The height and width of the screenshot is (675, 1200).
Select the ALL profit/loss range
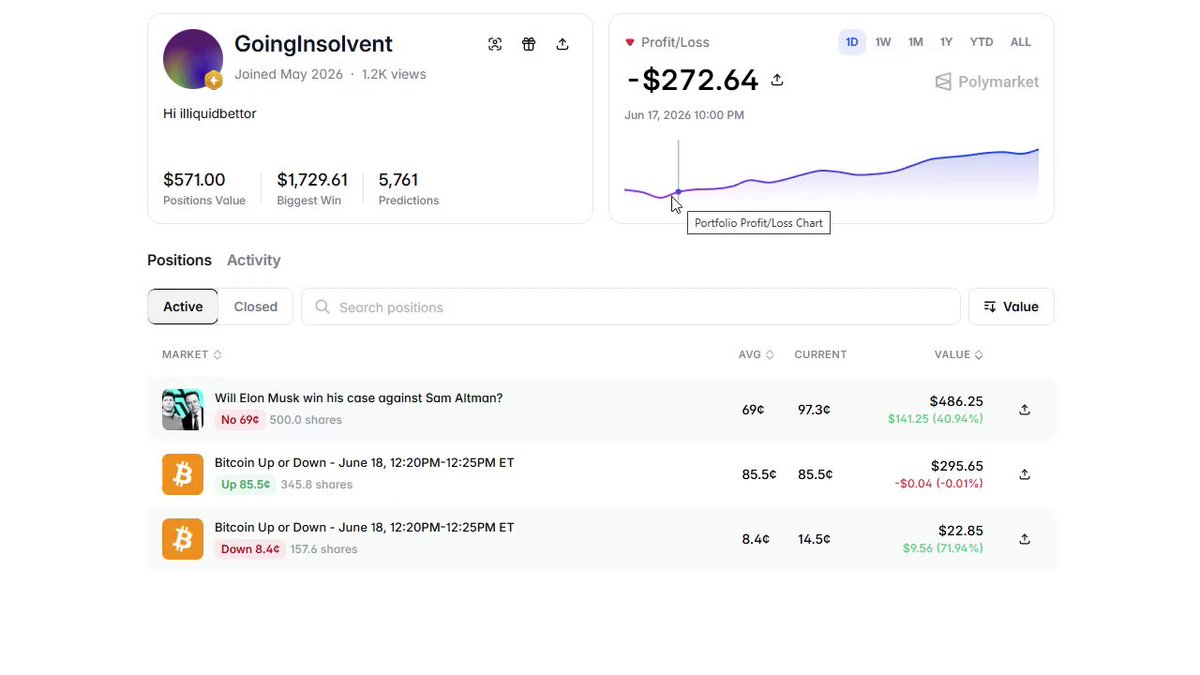[x=1021, y=42]
